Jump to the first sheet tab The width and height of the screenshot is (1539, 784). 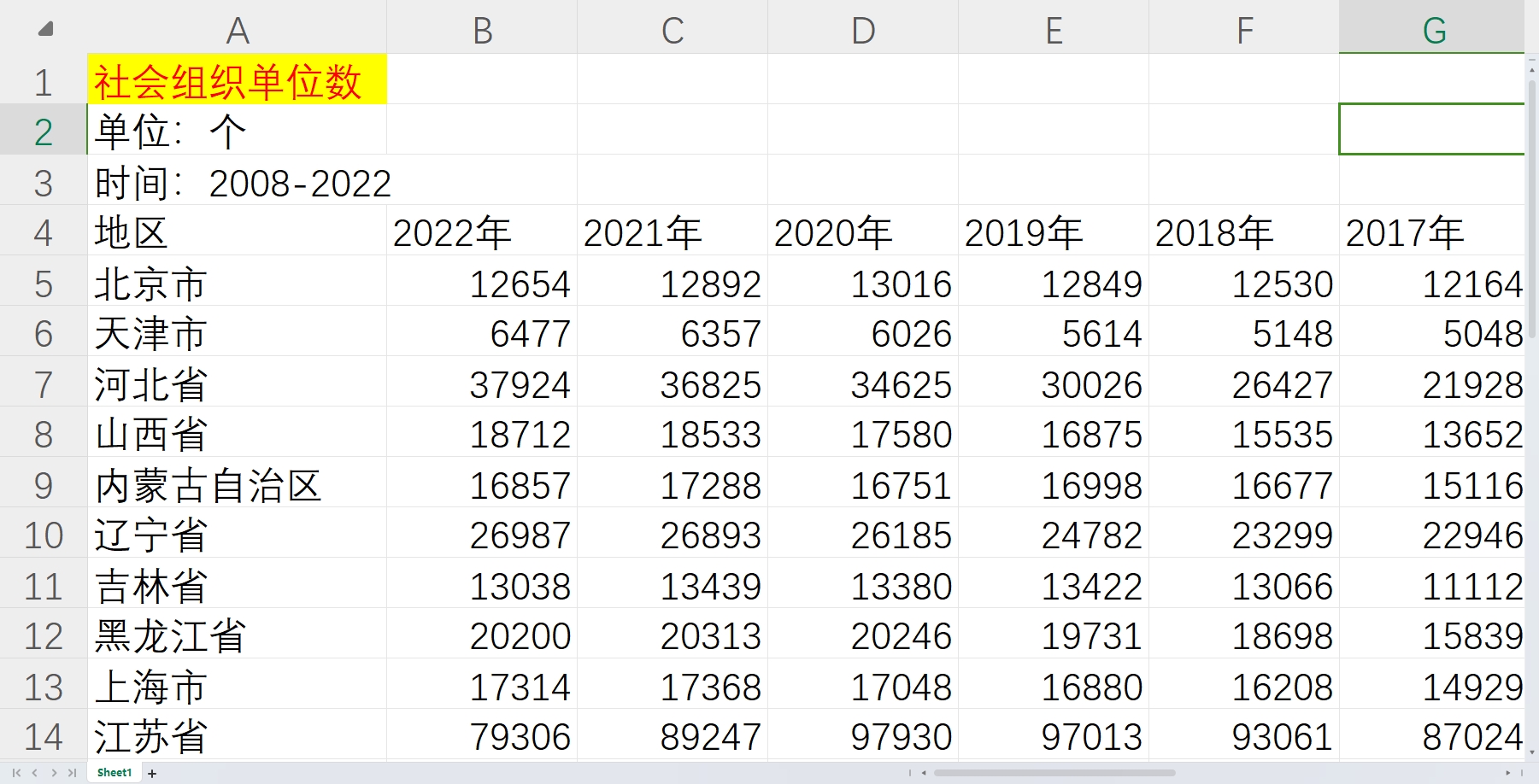pyautogui.click(x=16, y=773)
